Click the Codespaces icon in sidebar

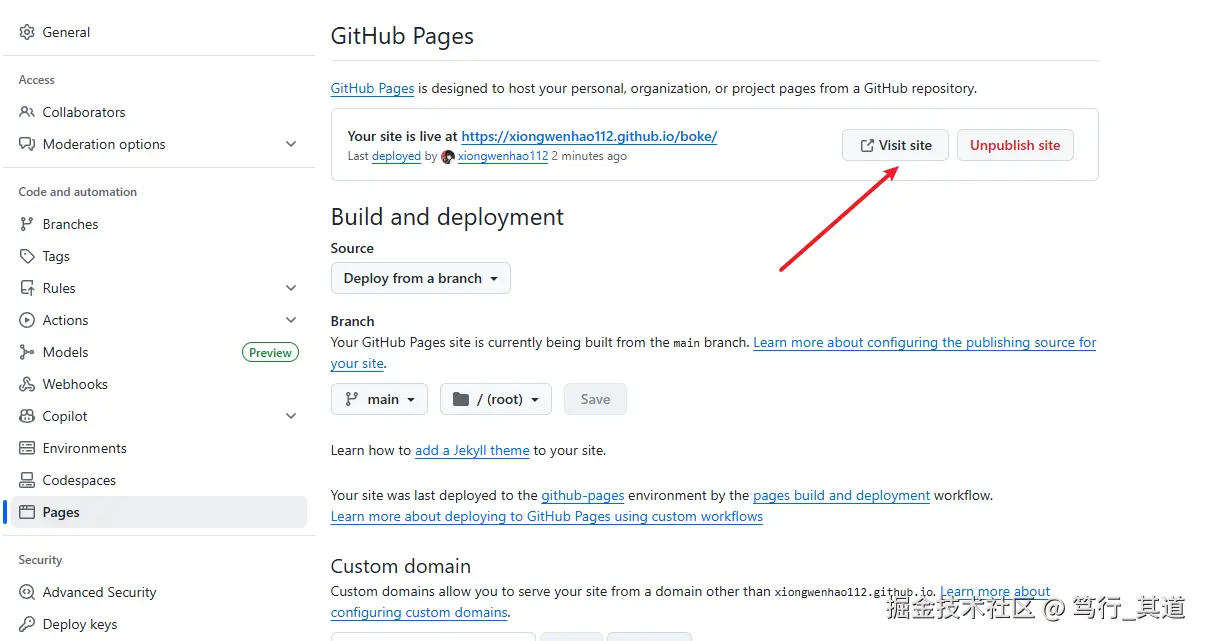[27, 480]
